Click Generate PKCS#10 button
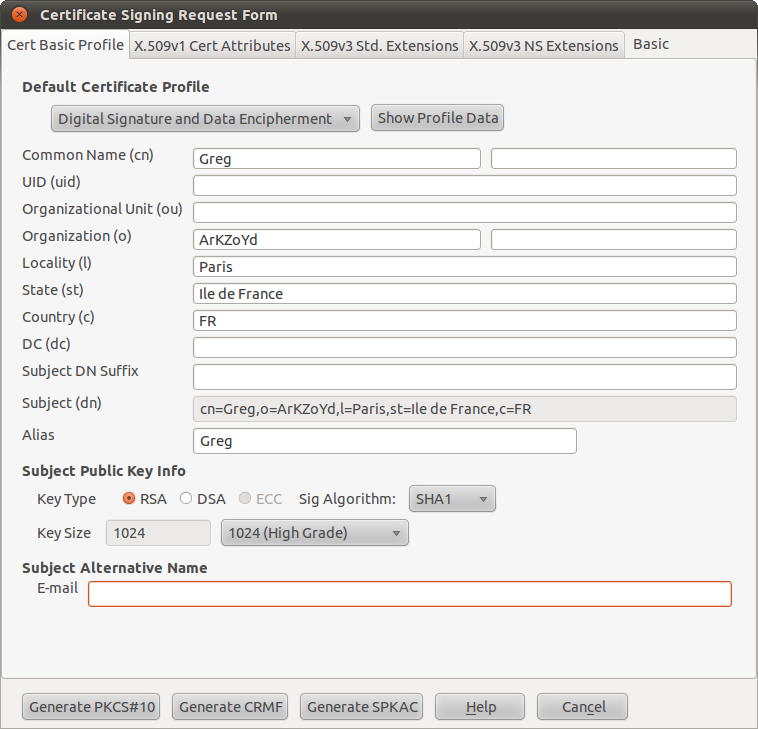 [91, 707]
